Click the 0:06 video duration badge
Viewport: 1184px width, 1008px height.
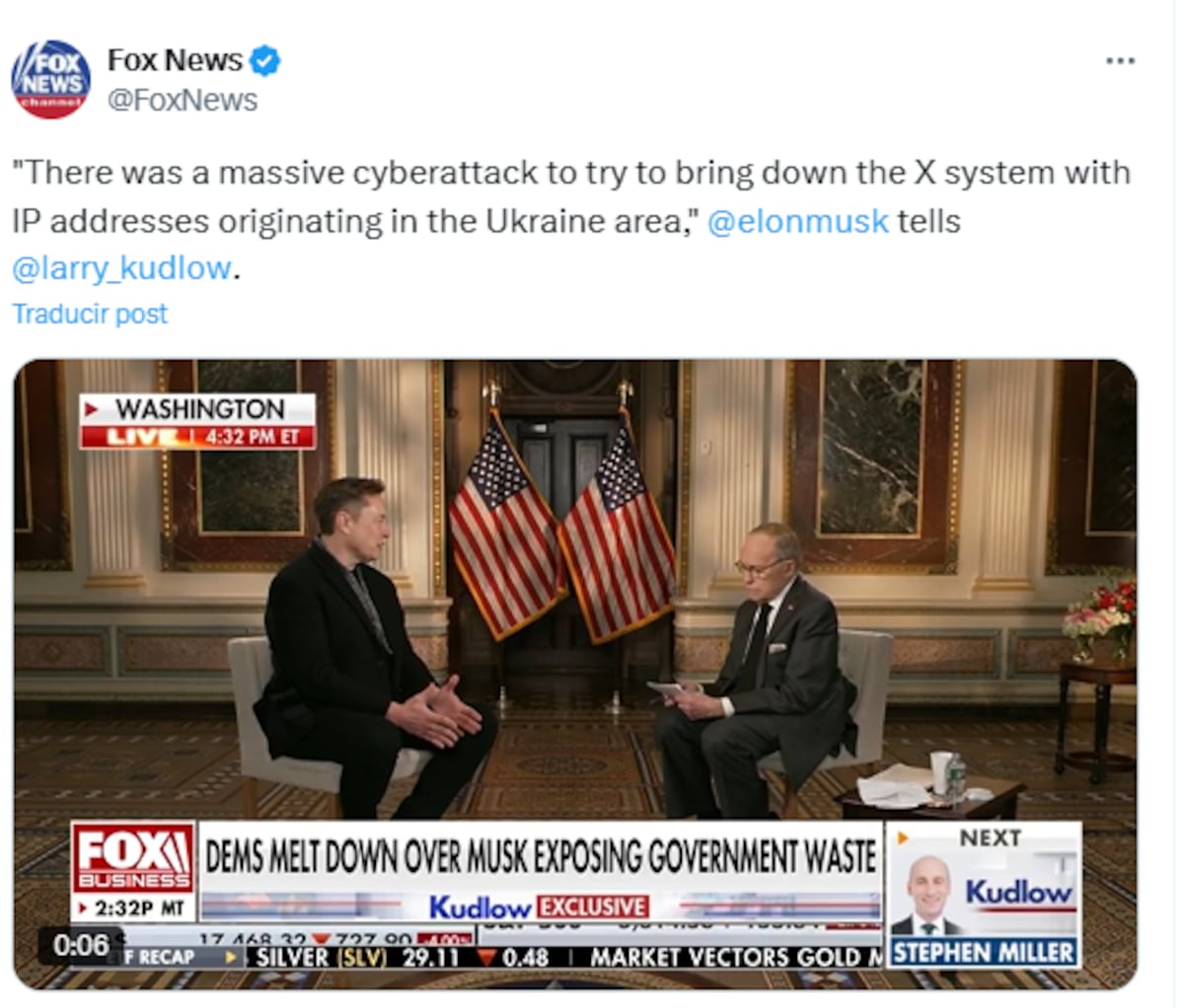[81, 945]
